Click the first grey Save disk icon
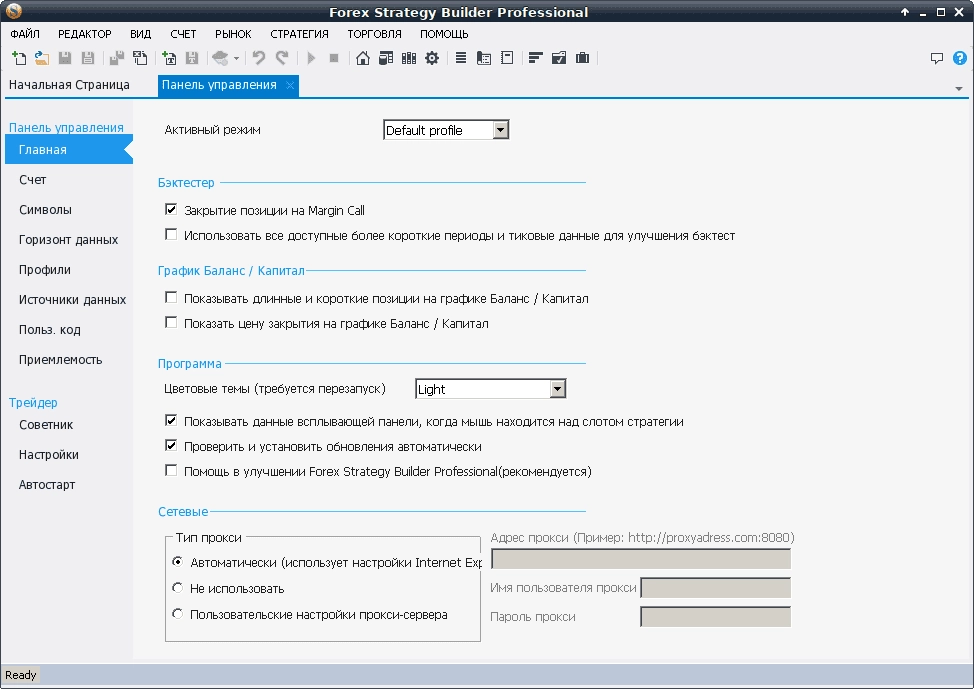This screenshot has width=974, height=689. pos(65,58)
